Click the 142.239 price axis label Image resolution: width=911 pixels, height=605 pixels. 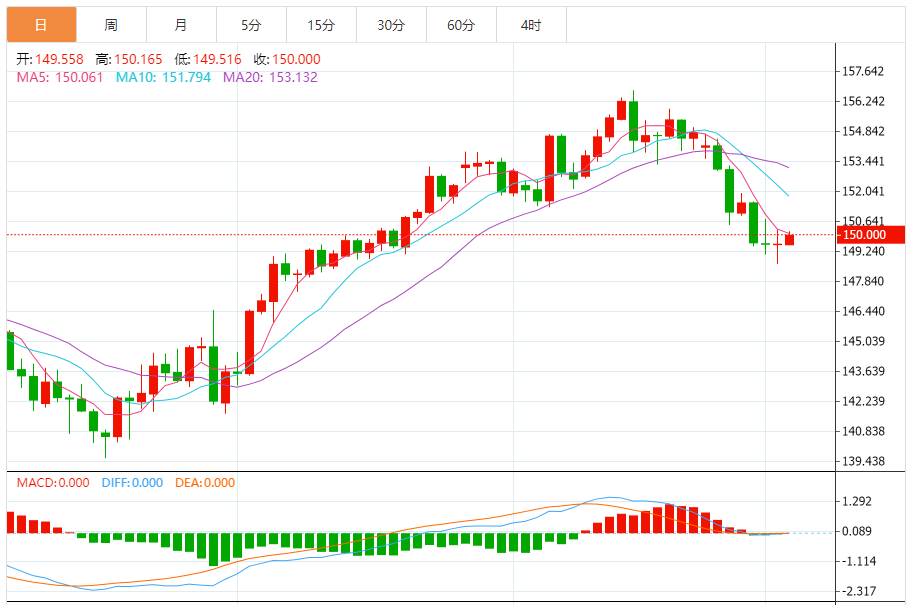[863, 401]
